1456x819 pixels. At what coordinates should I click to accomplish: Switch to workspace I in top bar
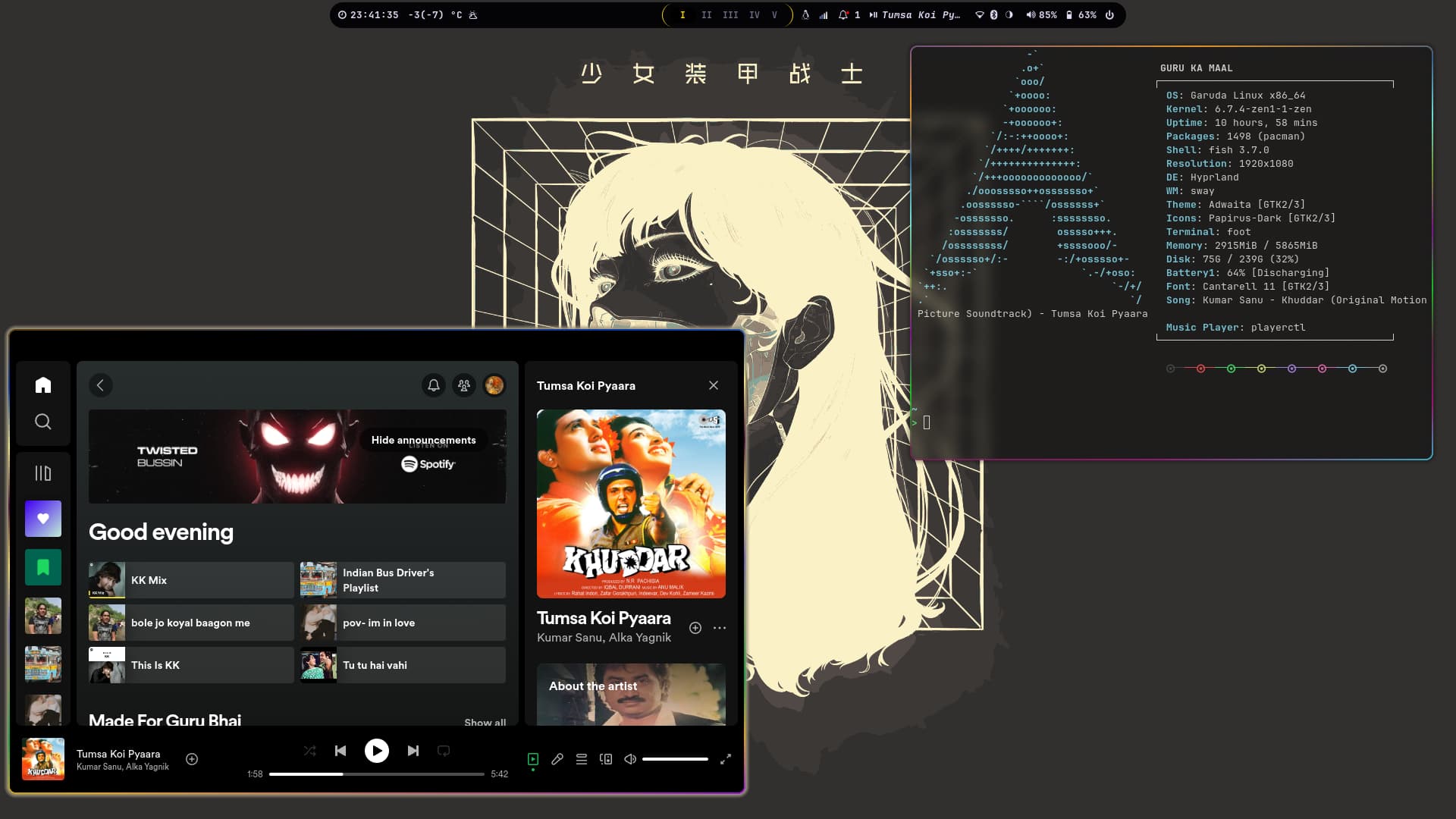(682, 14)
